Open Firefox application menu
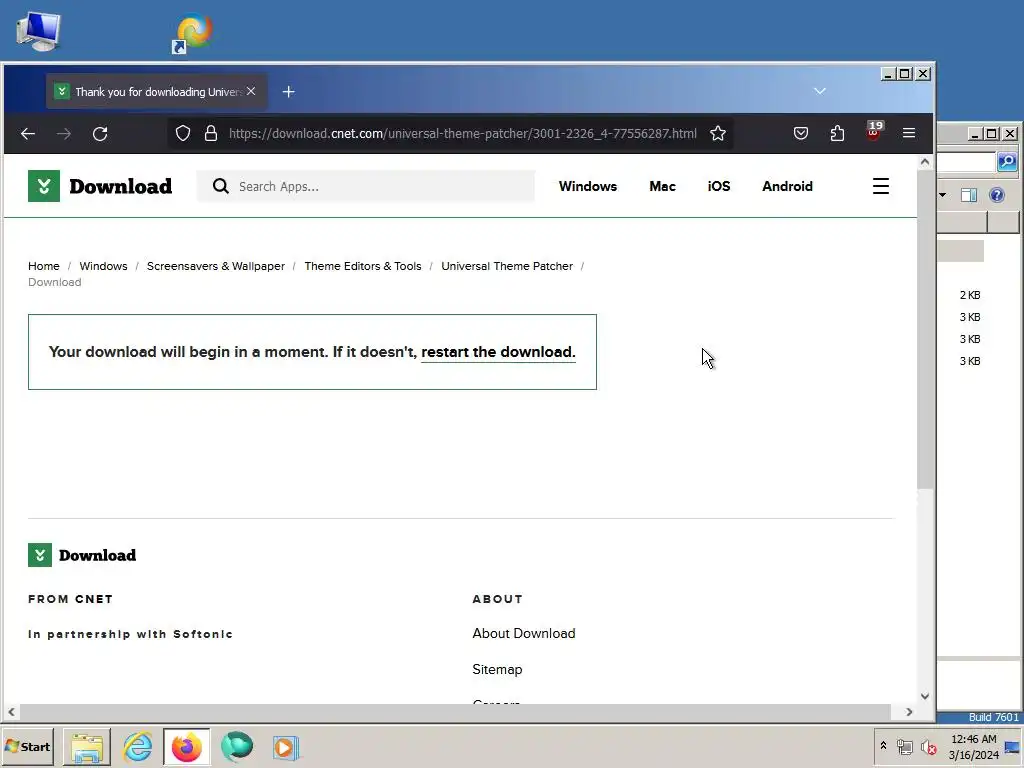The height and width of the screenshot is (768, 1024). [908, 133]
